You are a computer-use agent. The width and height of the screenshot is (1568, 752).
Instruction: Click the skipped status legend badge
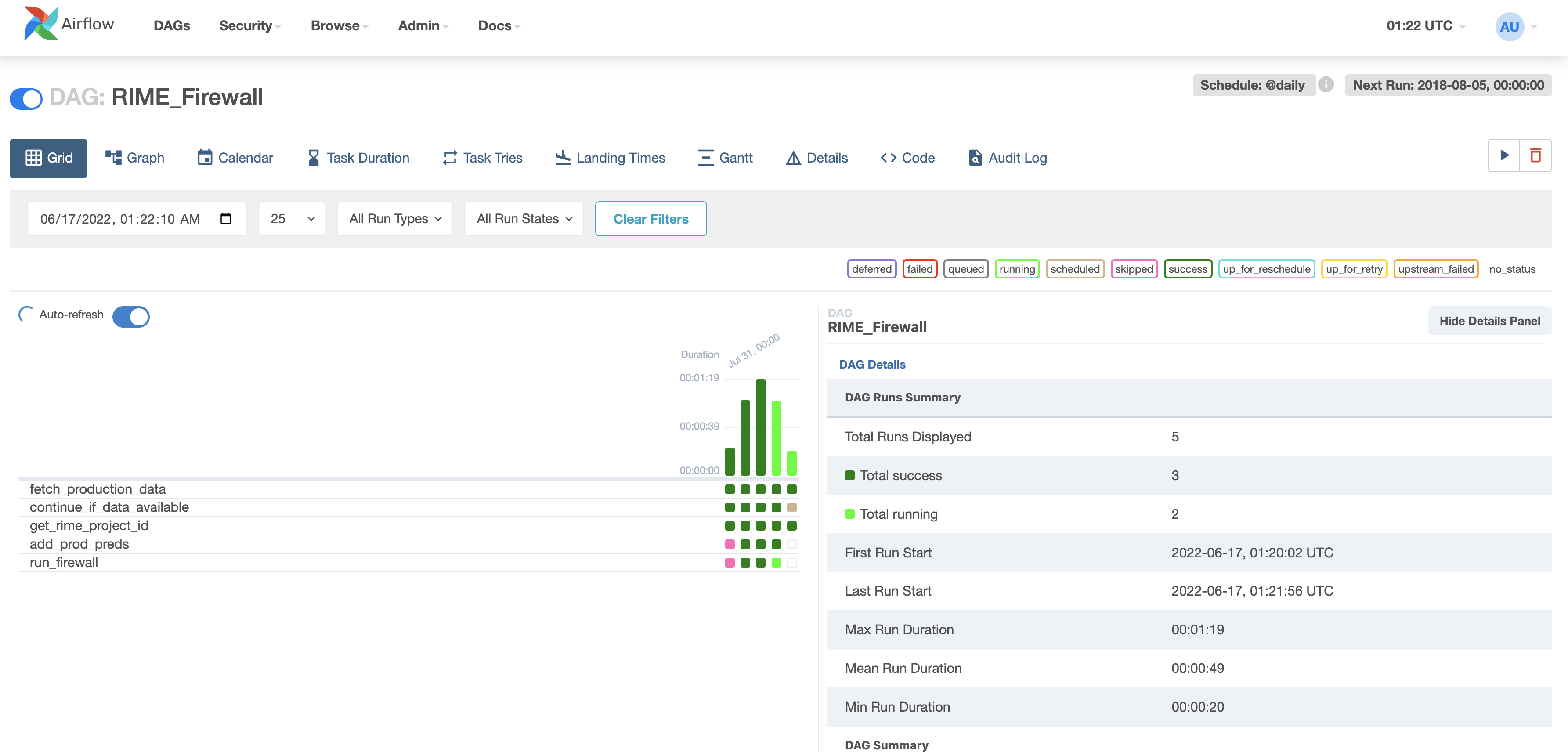click(1133, 269)
